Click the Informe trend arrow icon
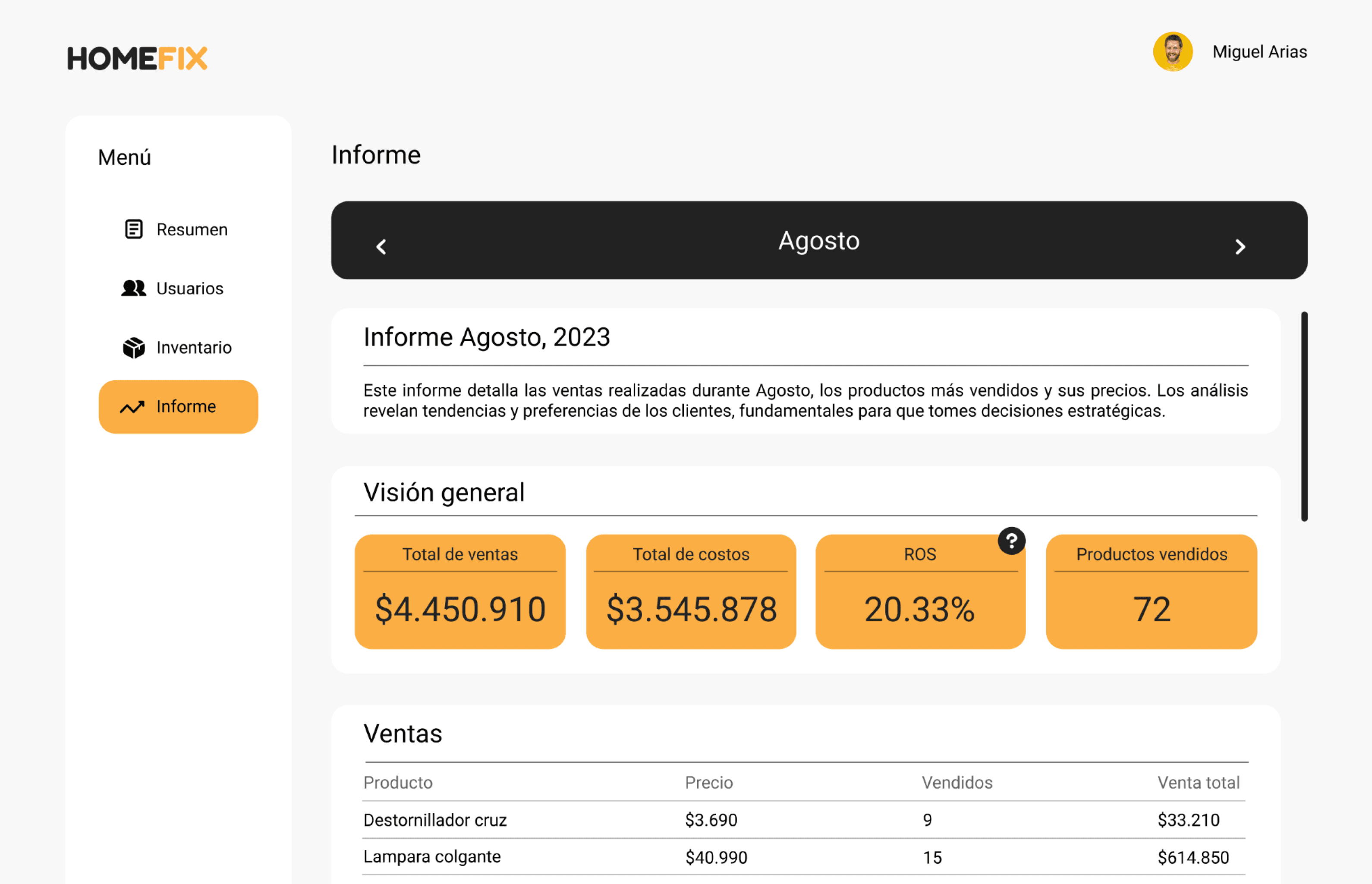Image resolution: width=1372 pixels, height=884 pixels. [132, 407]
